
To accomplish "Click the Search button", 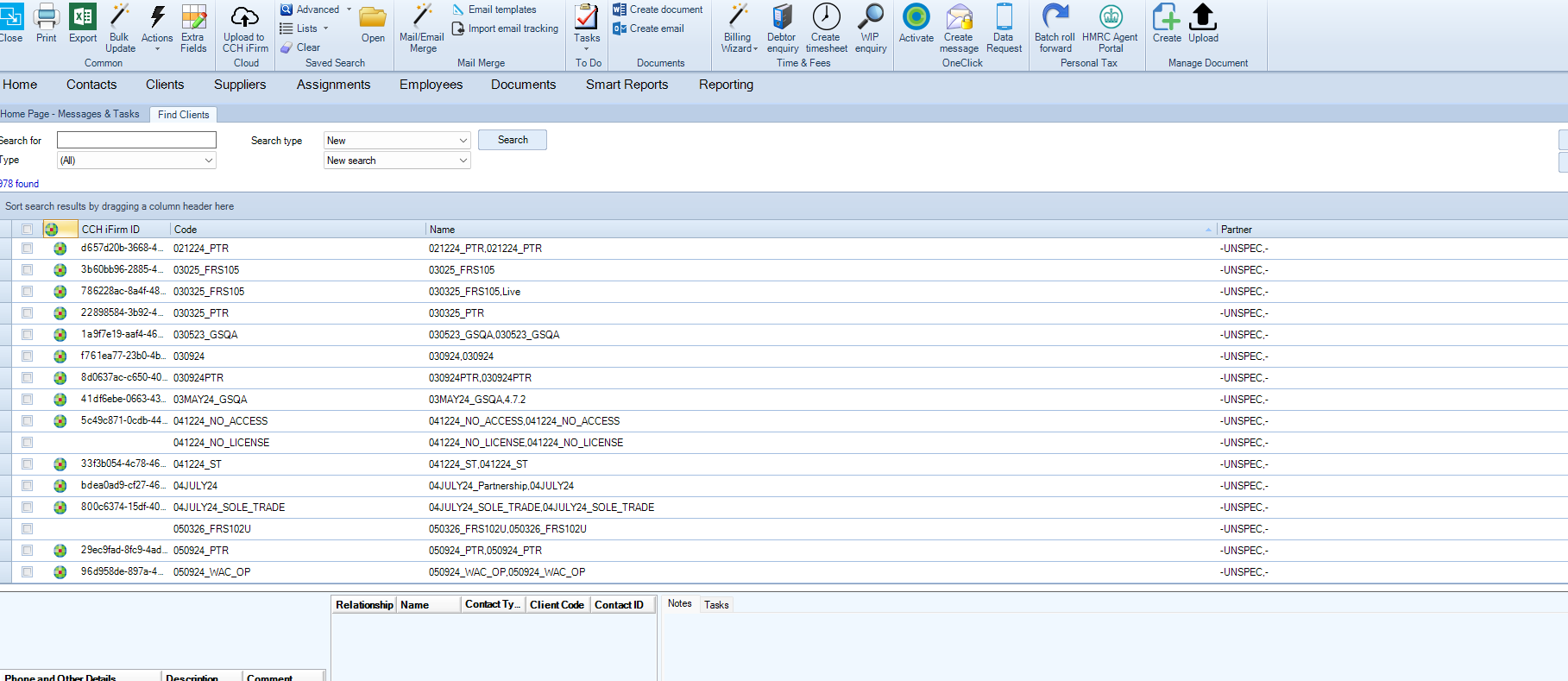I will (x=513, y=140).
